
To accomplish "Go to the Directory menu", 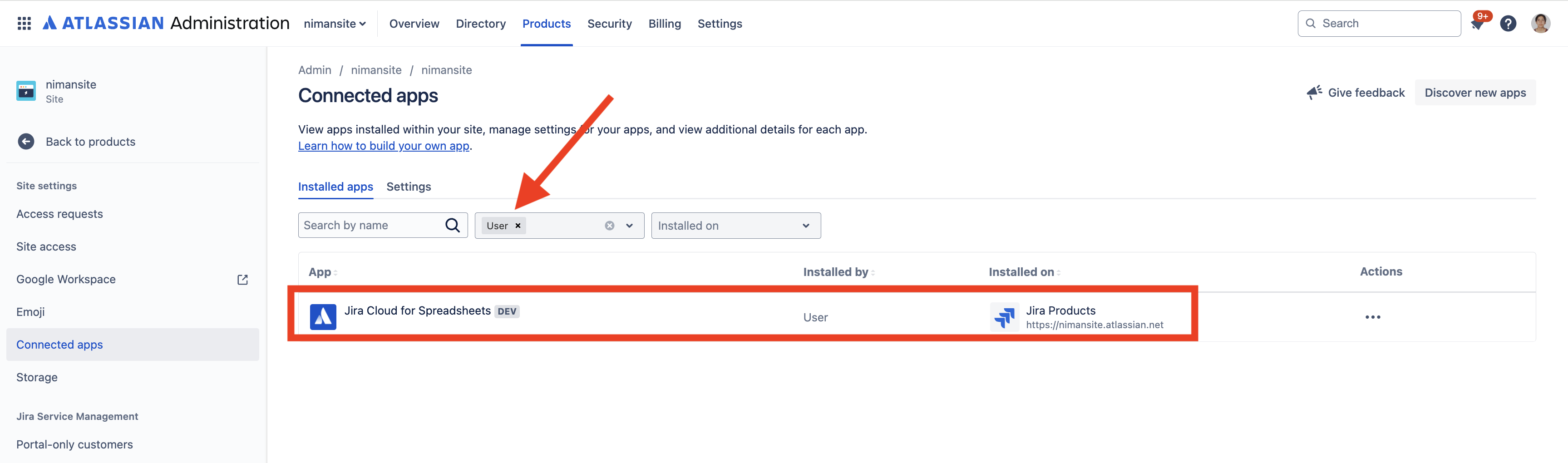I will 481,24.
